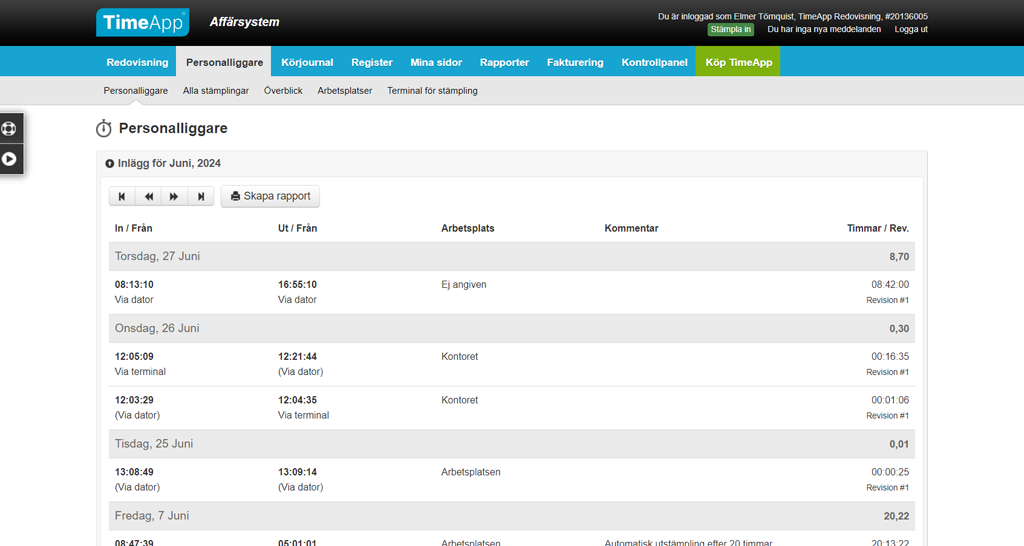Go to previous month with rewind arrows
Image resolution: width=1024 pixels, height=546 pixels.
click(x=148, y=197)
